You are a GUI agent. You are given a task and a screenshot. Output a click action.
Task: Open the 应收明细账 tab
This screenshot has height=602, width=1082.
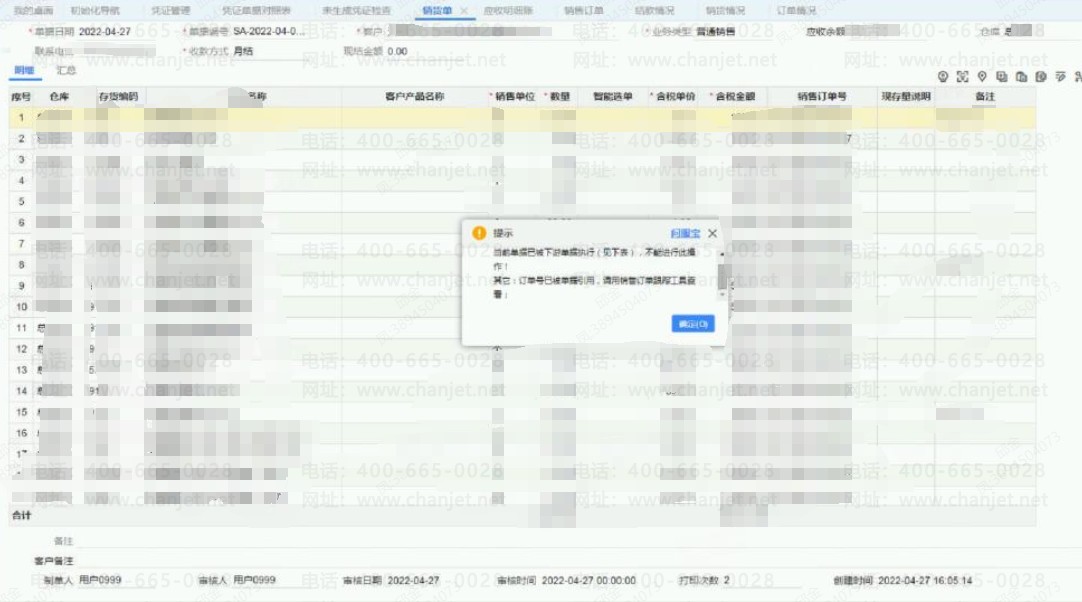pos(508,10)
